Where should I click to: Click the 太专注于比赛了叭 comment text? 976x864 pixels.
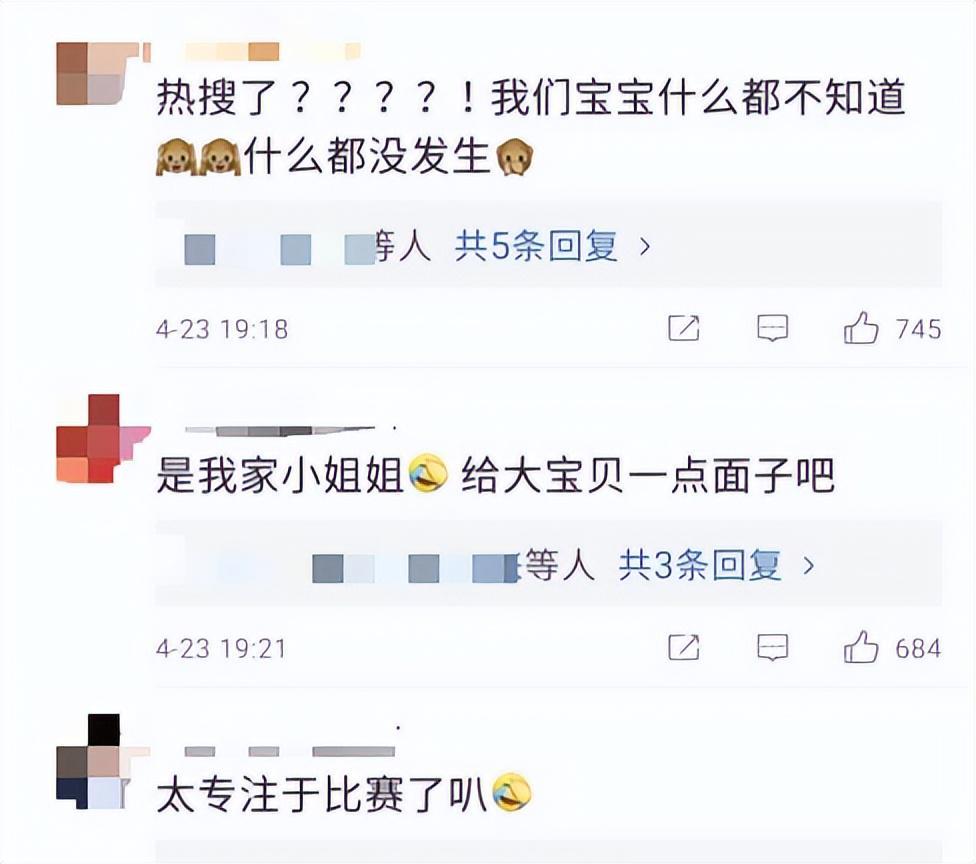pyautogui.click(x=344, y=795)
